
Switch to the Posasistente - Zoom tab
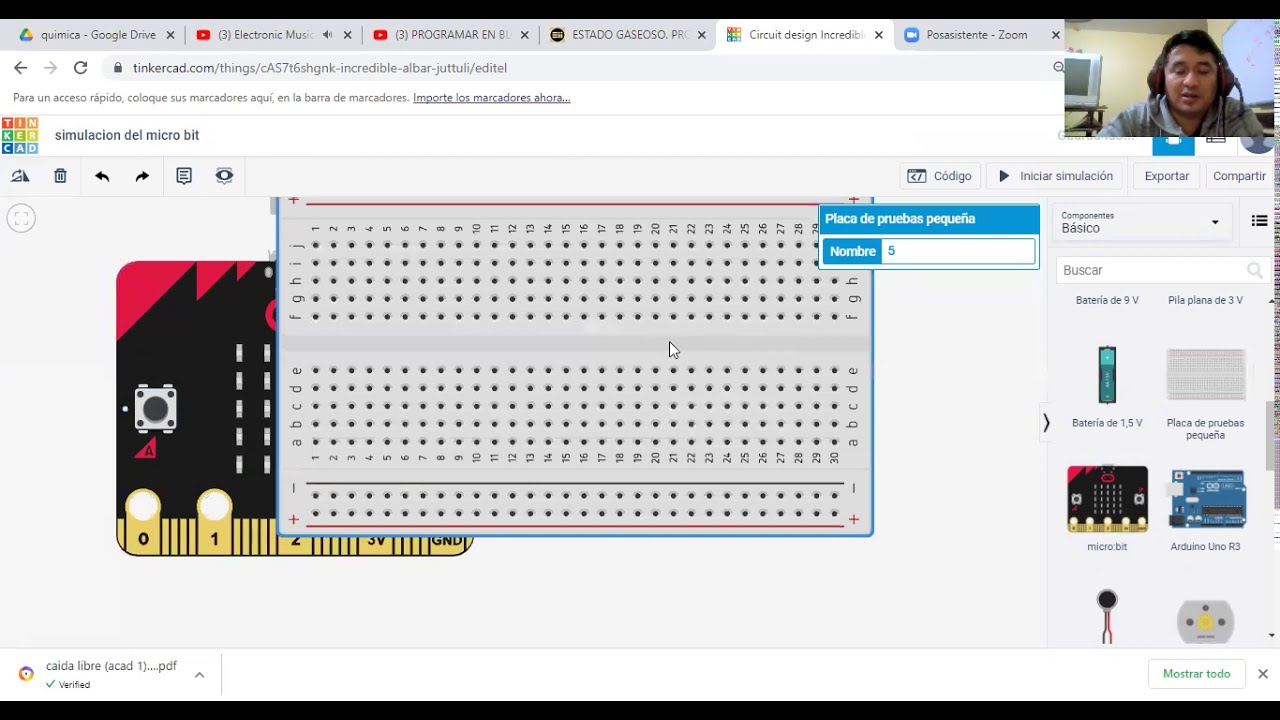click(x=976, y=35)
